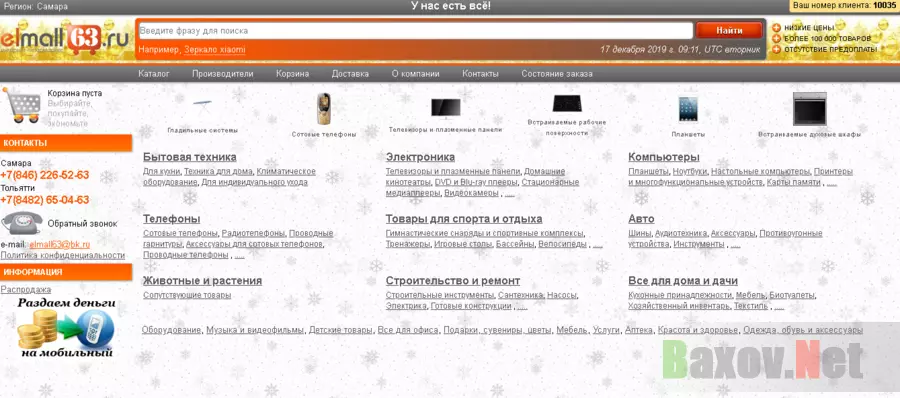Open the Контакты menu item

click(480, 74)
